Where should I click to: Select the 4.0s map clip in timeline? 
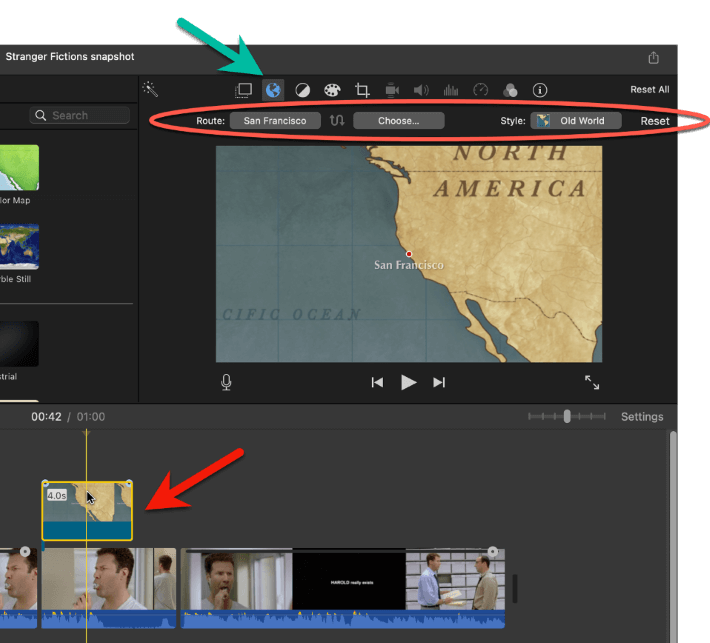pos(87,511)
